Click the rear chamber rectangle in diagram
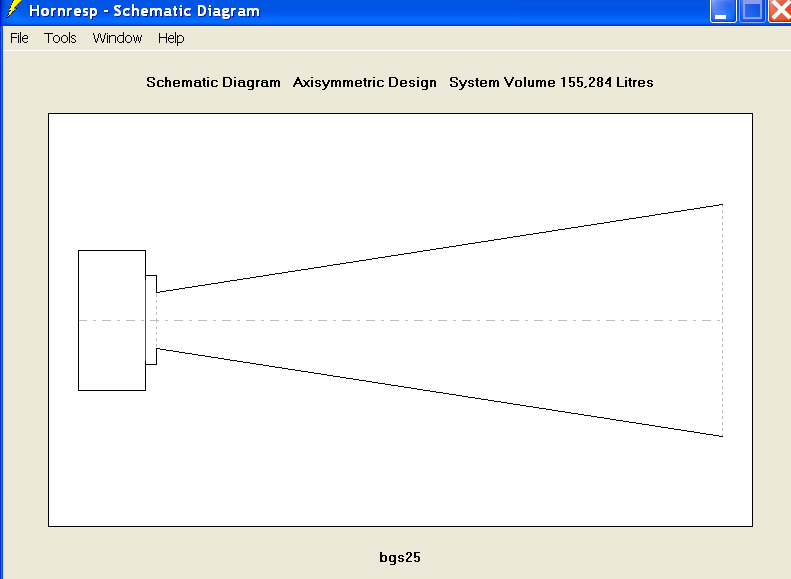Image resolution: width=791 pixels, height=579 pixels. [112, 320]
